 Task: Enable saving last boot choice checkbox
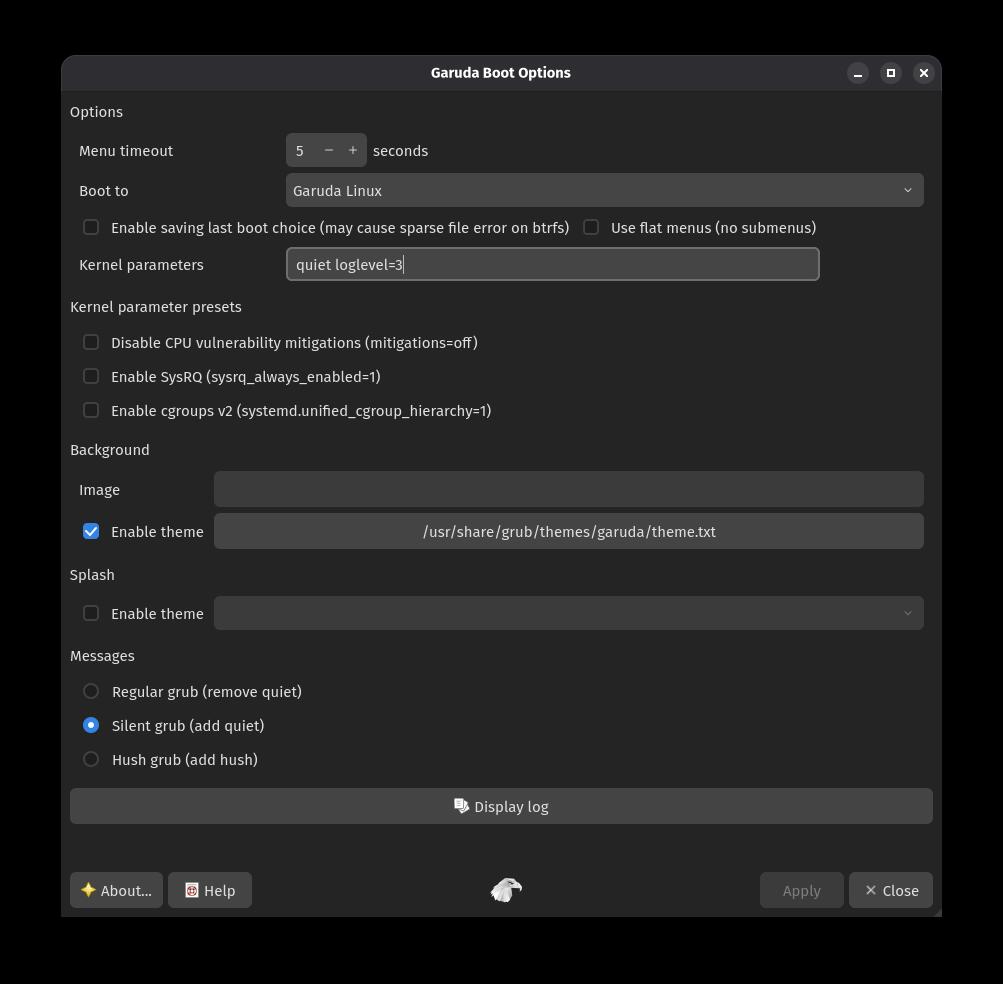[91, 227]
